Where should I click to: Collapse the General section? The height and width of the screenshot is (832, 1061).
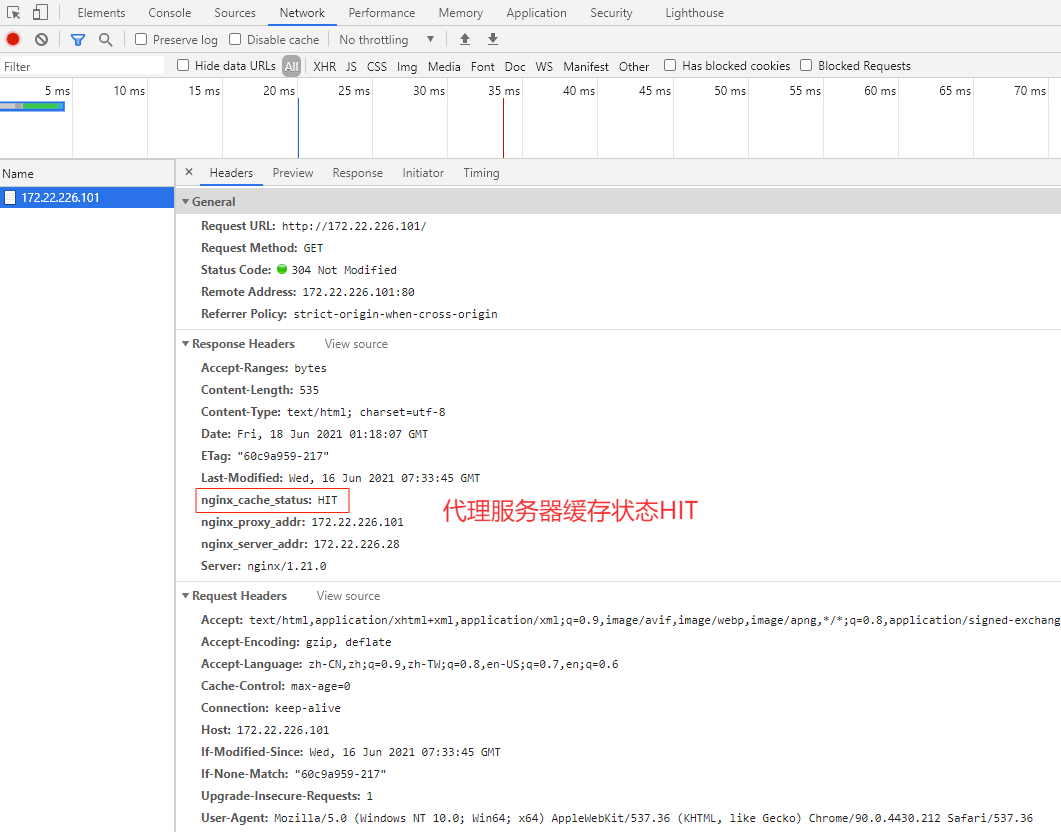185,202
